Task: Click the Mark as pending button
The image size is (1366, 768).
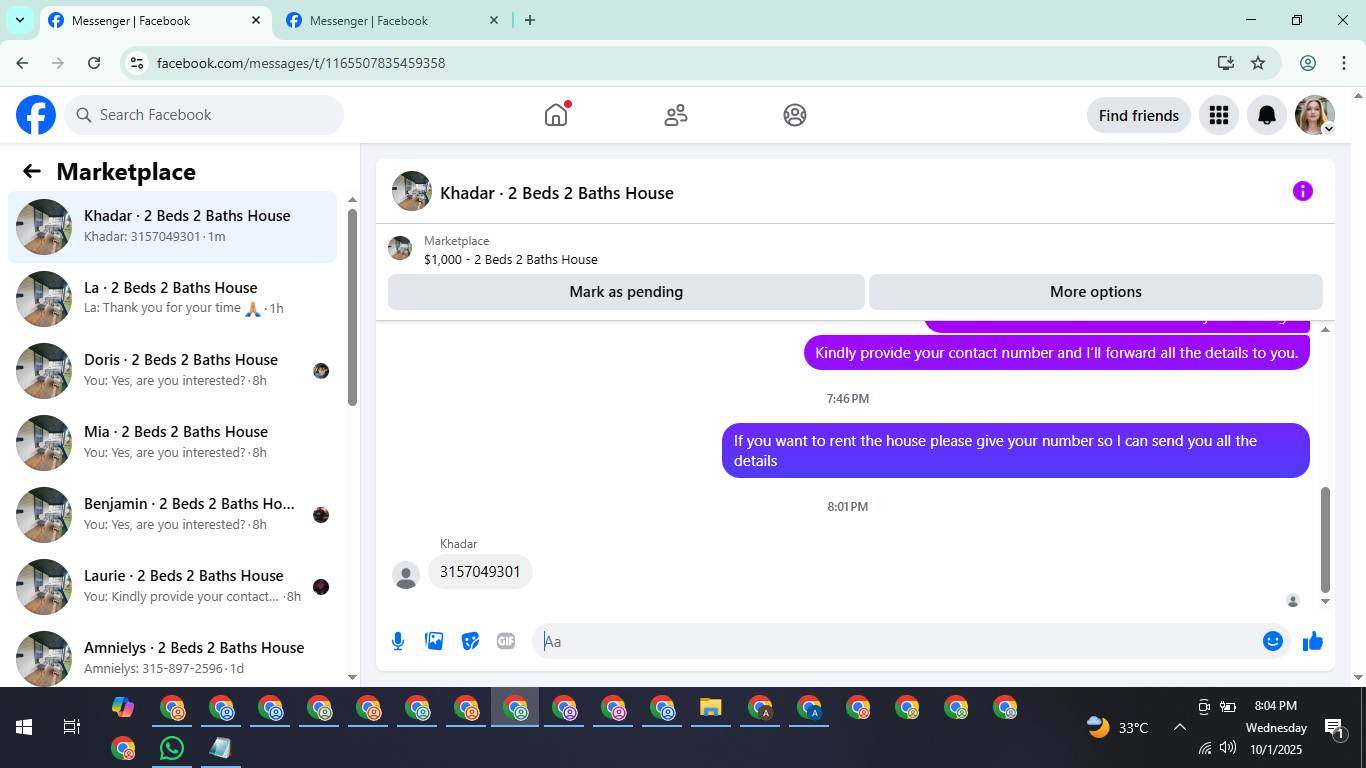Action: 626,292
